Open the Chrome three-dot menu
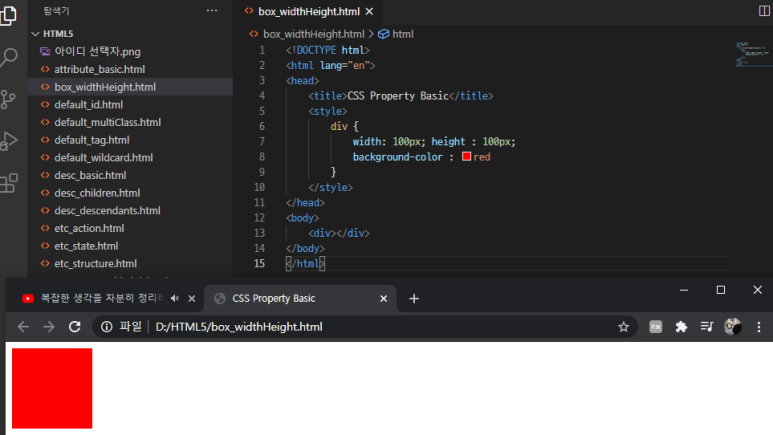The width and height of the screenshot is (773, 435). [759, 326]
